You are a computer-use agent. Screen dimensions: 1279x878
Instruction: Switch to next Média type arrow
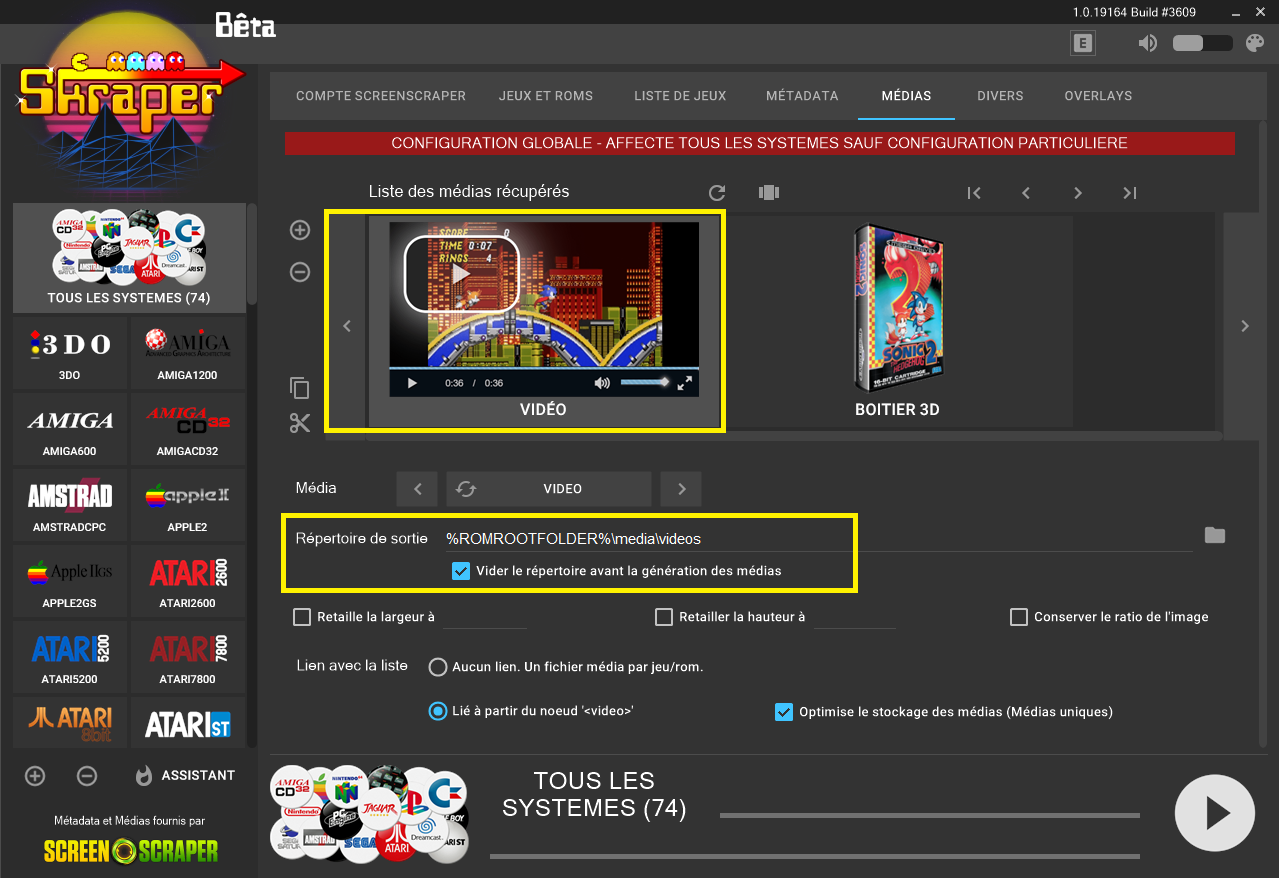pos(681,489)
